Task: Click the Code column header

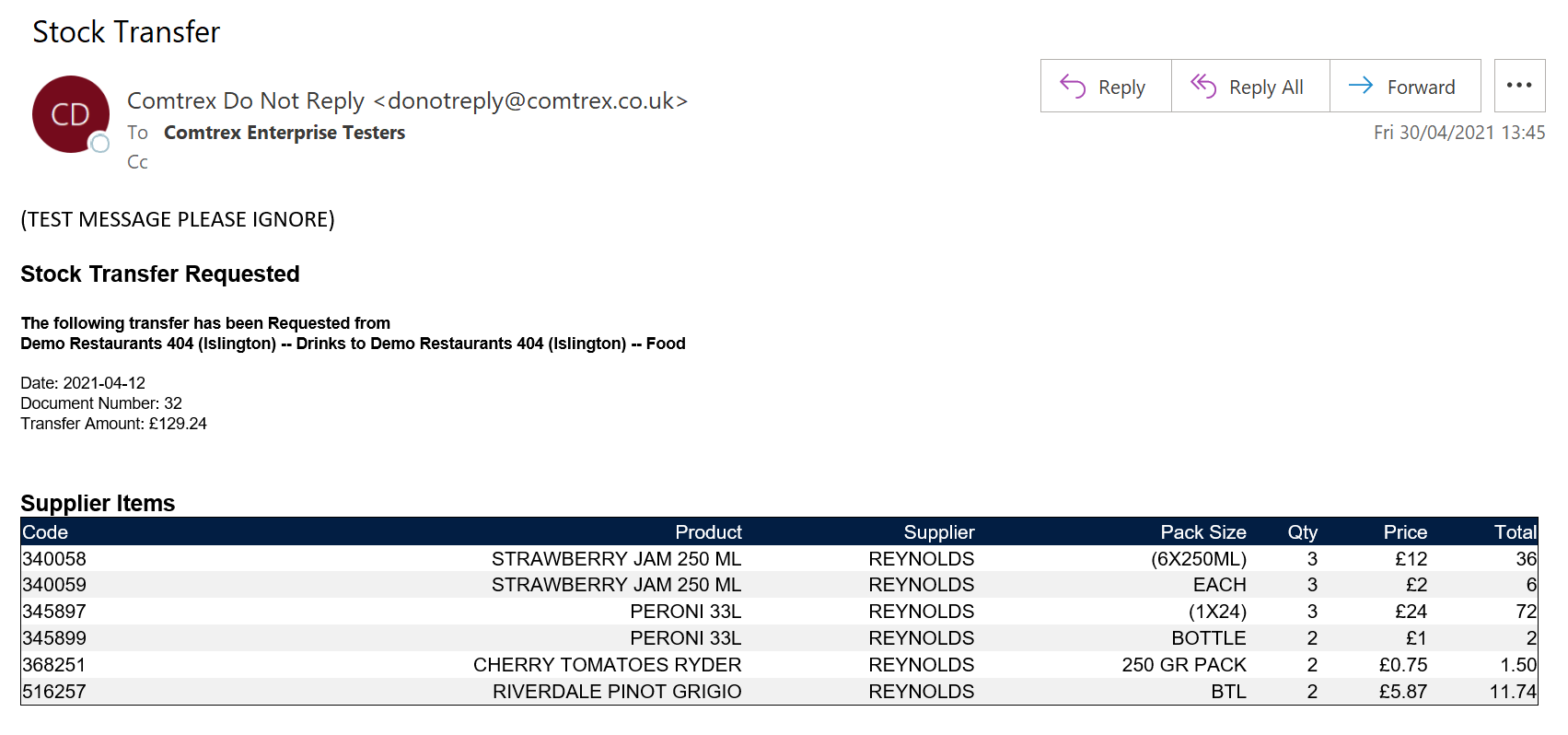Action: (x=45, y=532)
